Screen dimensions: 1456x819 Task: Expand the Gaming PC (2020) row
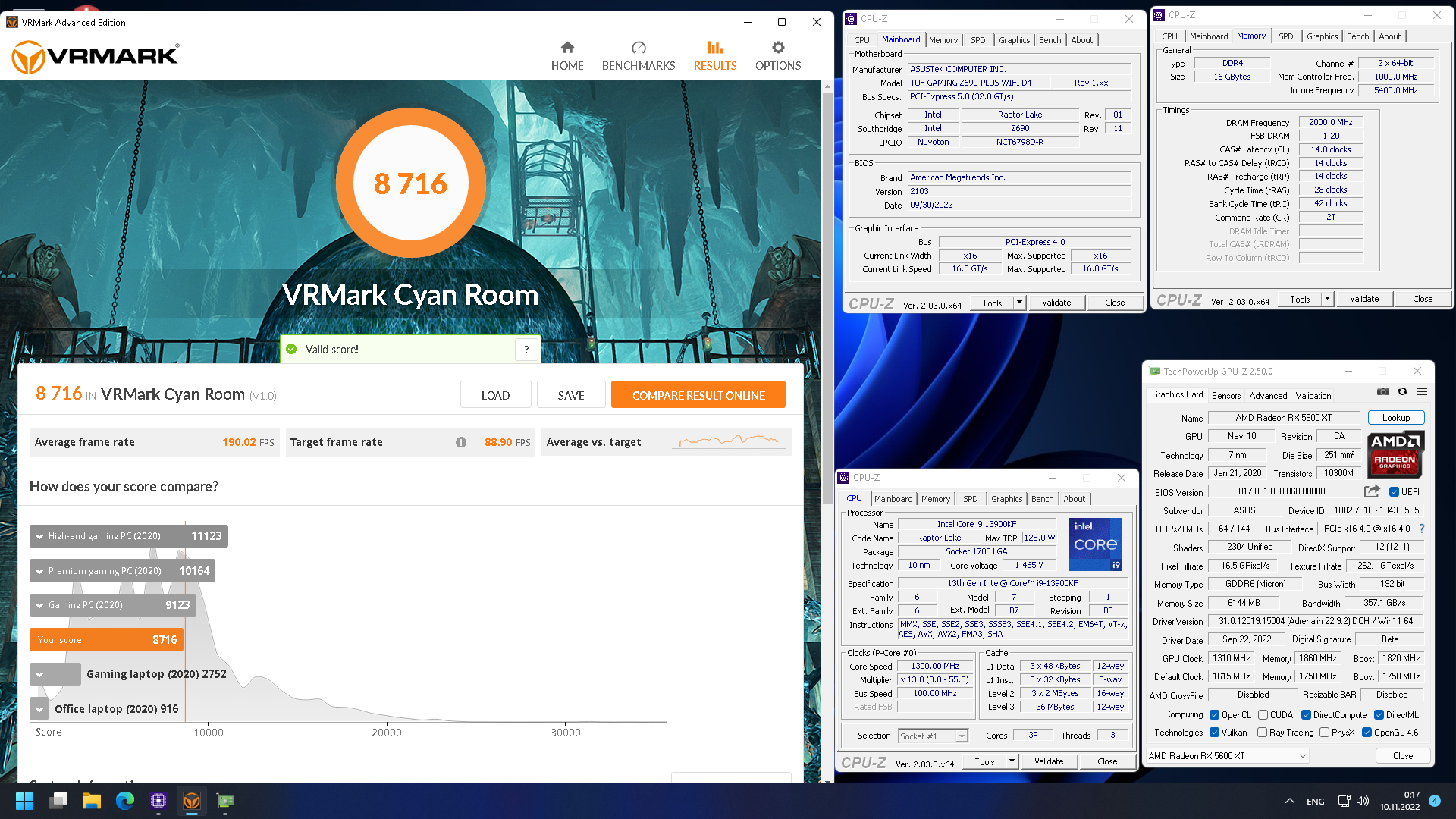[x=113, y=605]
